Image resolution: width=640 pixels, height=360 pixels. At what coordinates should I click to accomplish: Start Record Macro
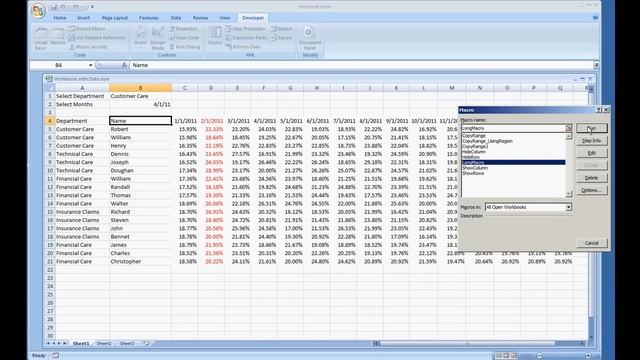[x=87, y=29]
